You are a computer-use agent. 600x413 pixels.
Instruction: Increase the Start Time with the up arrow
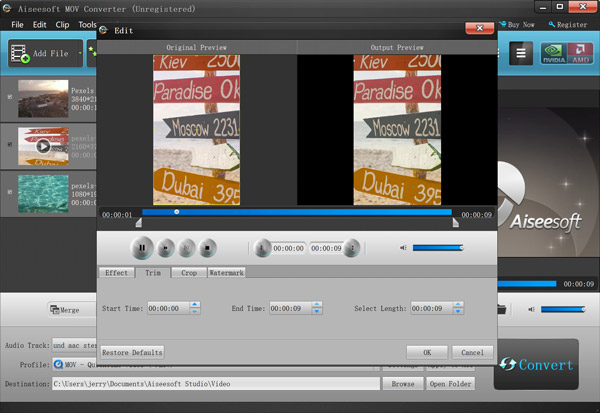[194, 305]
